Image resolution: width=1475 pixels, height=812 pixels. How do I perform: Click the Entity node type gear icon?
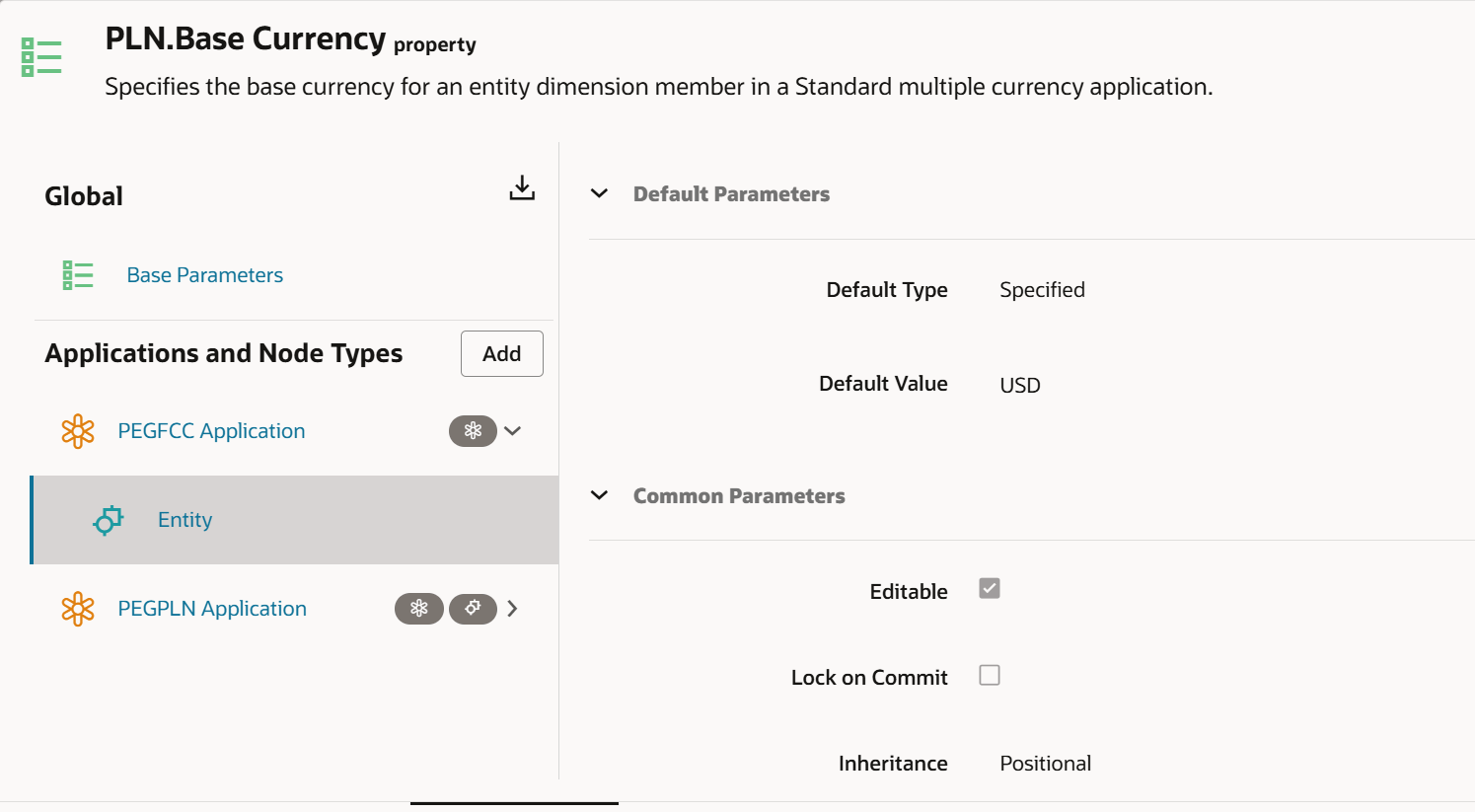point(109,520)
